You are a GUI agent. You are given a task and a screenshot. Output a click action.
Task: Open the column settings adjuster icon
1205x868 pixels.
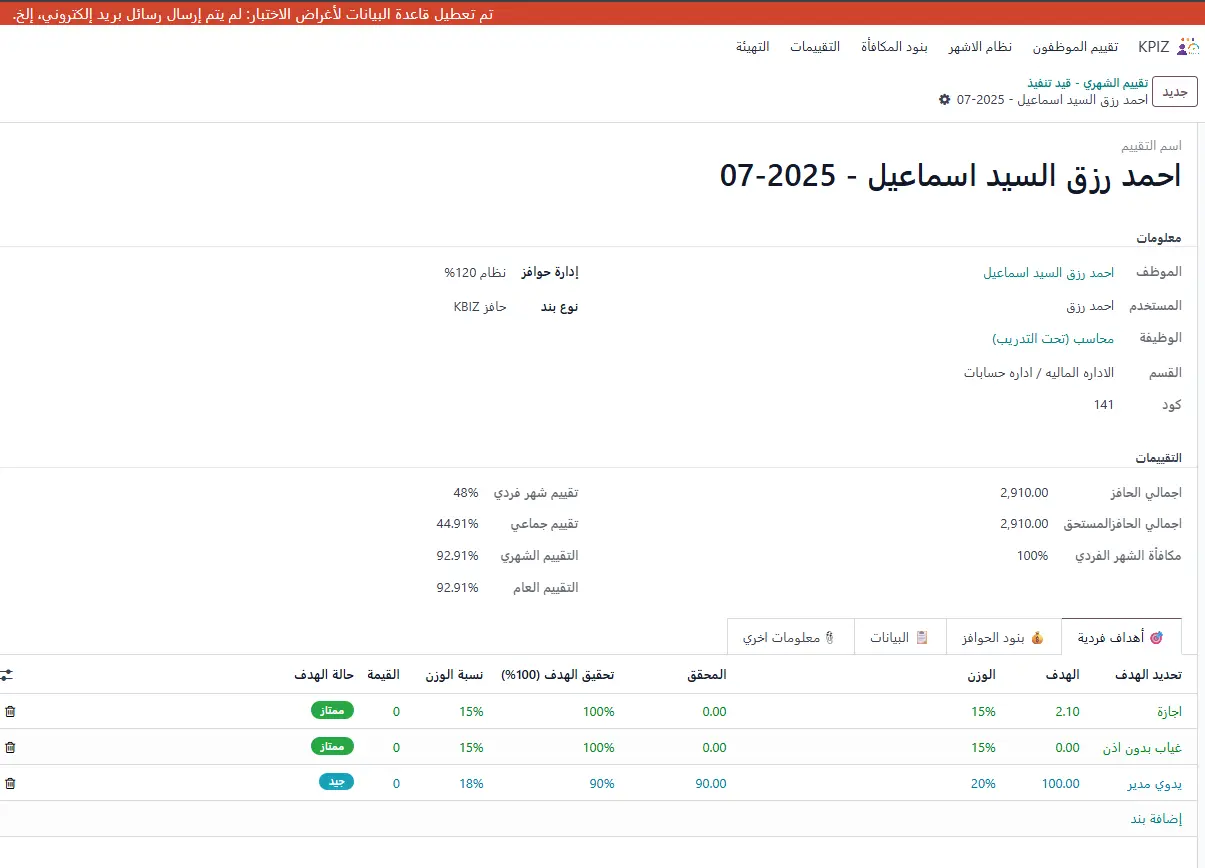7,675
